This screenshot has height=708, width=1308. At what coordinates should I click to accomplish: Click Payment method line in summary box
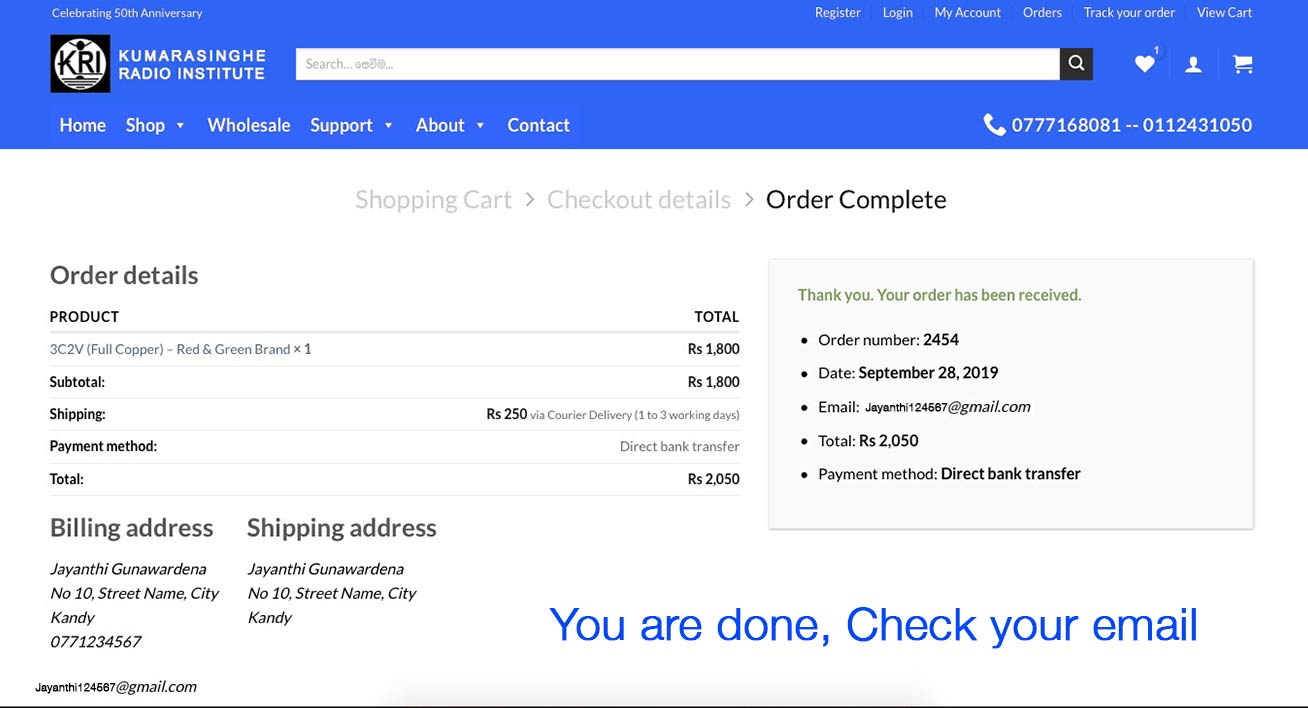point(949,474)
